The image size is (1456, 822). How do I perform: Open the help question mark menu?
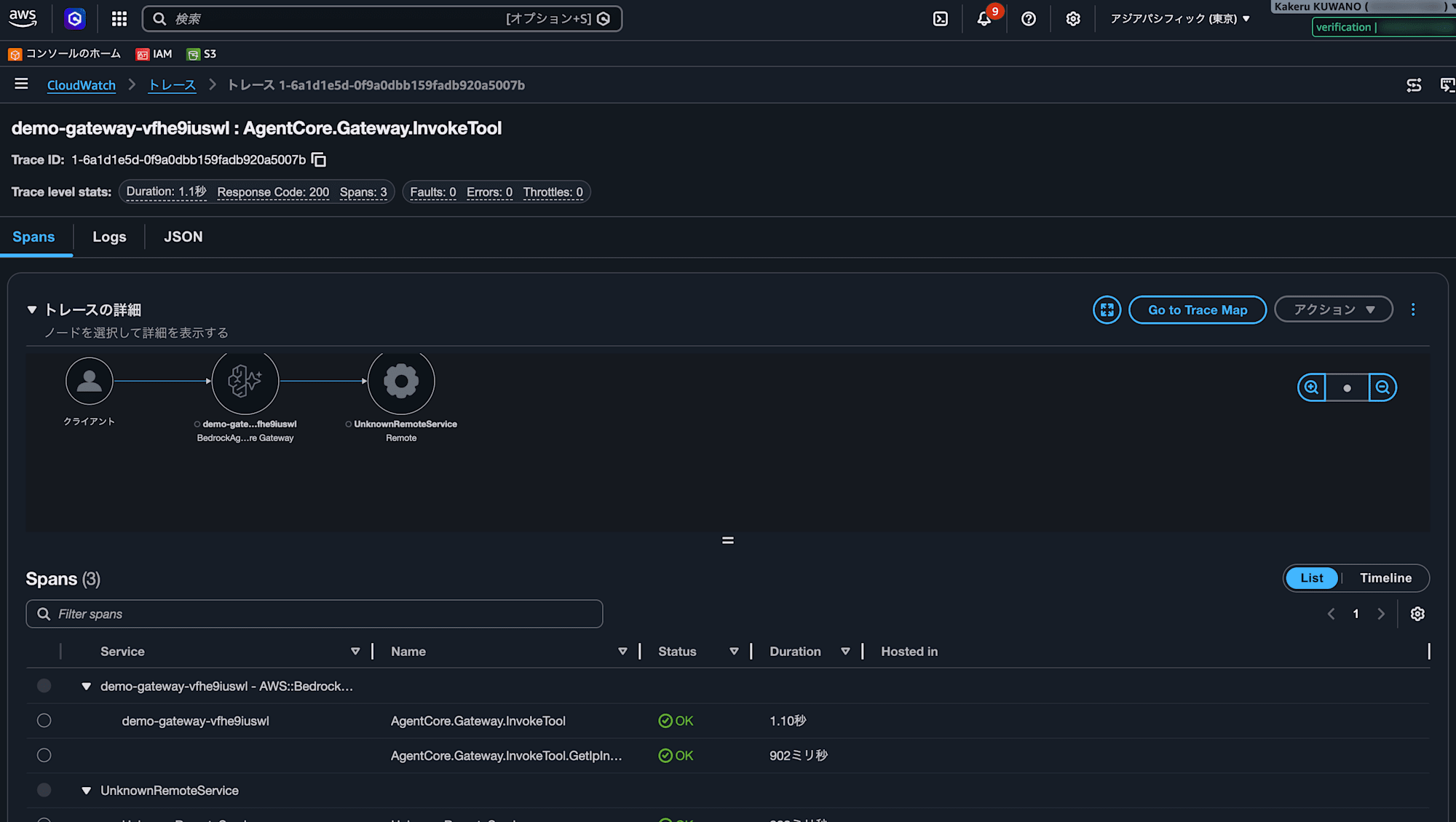1029,19
